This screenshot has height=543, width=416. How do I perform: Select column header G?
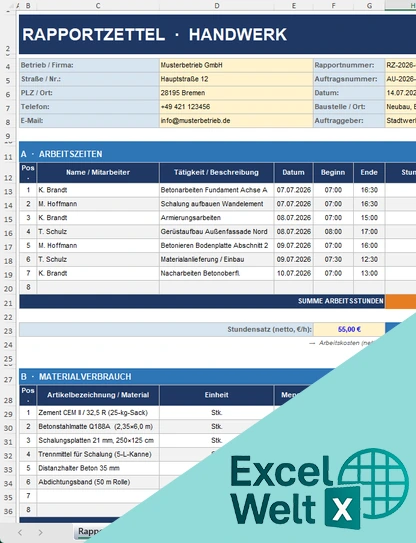pyautogui.click(x=369, y=6)
